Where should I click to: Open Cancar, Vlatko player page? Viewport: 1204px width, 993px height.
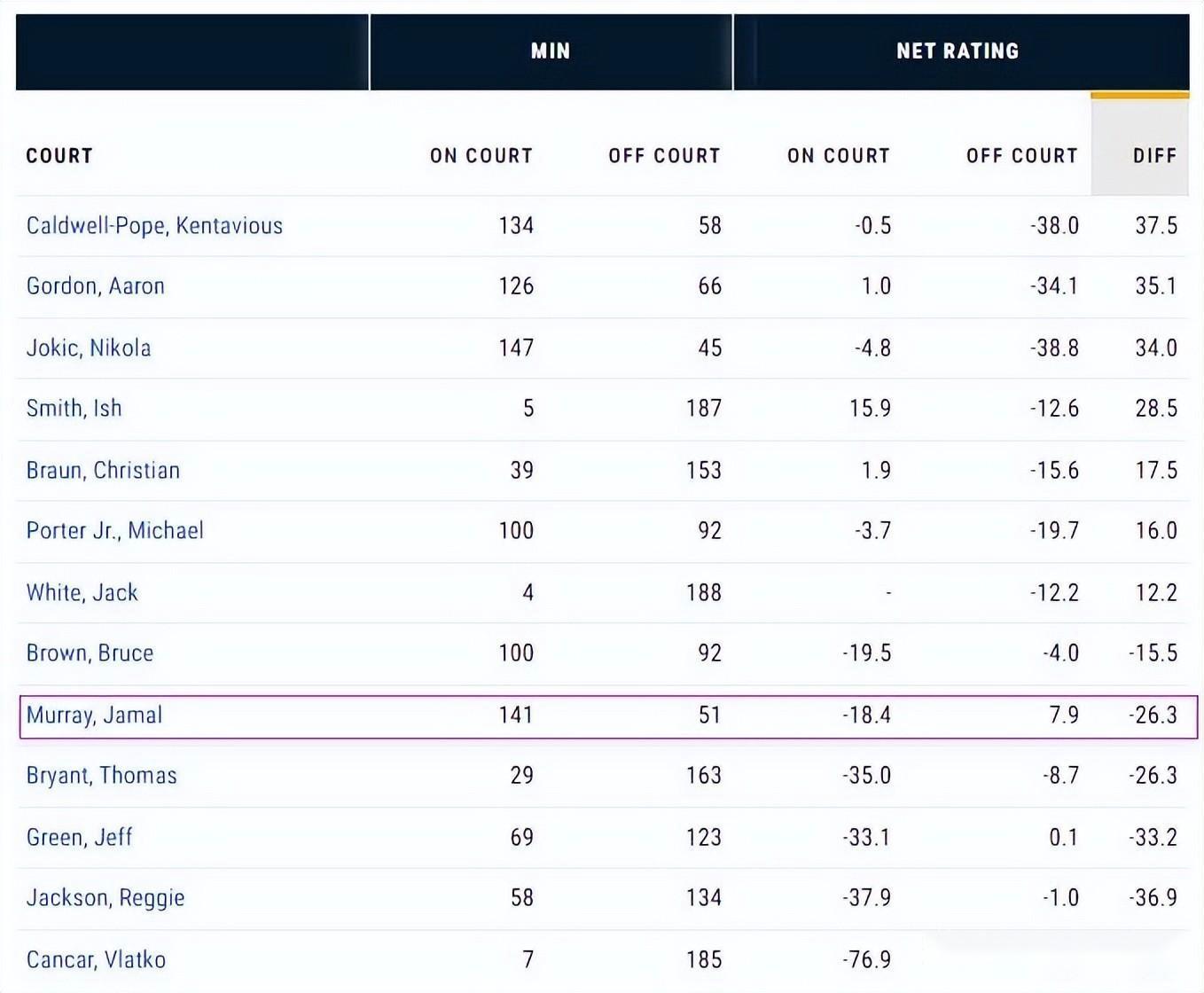tap(96, 959)
